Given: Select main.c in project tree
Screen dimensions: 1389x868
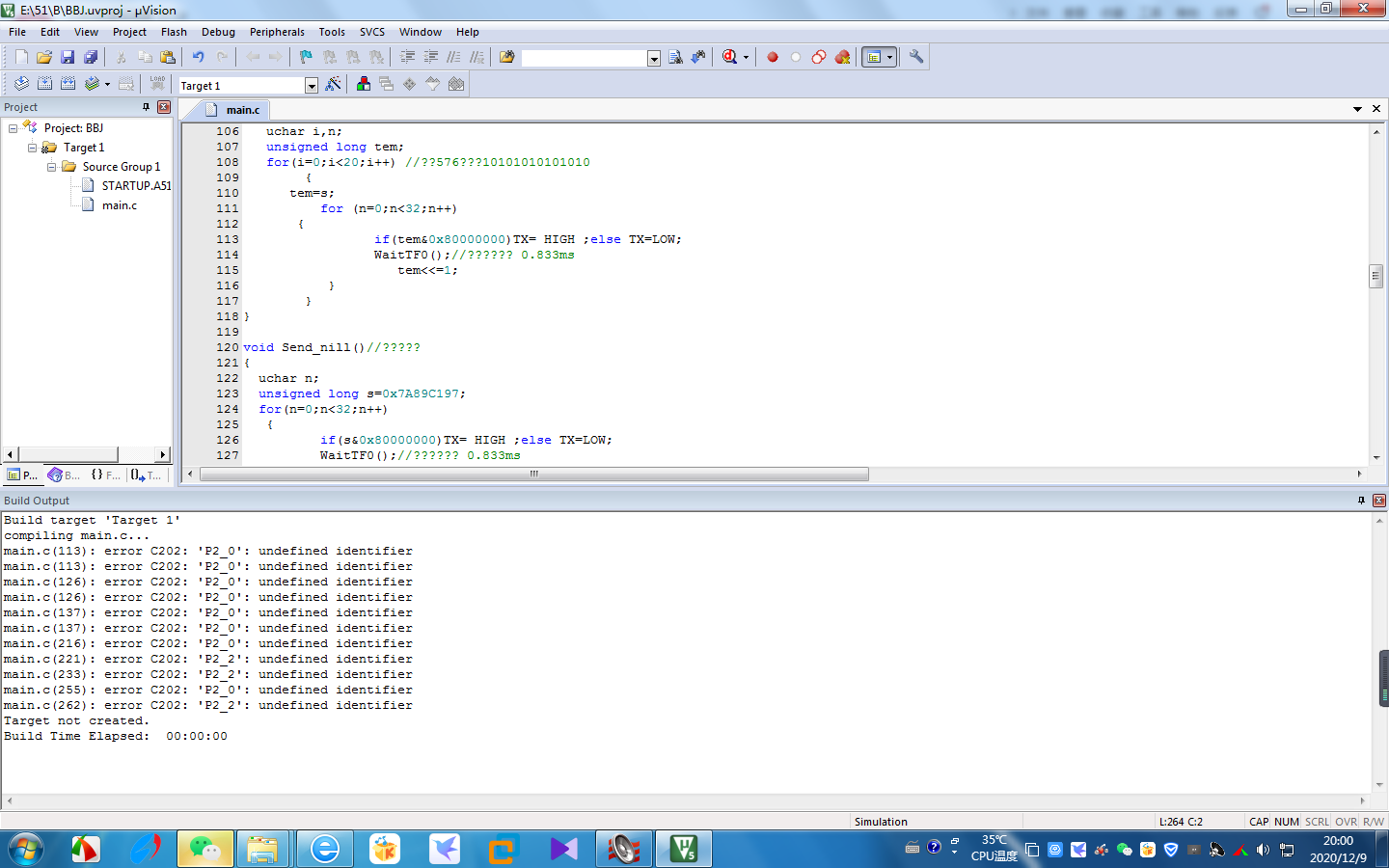Looking at the screenshot, I should [x=120, y=205].
